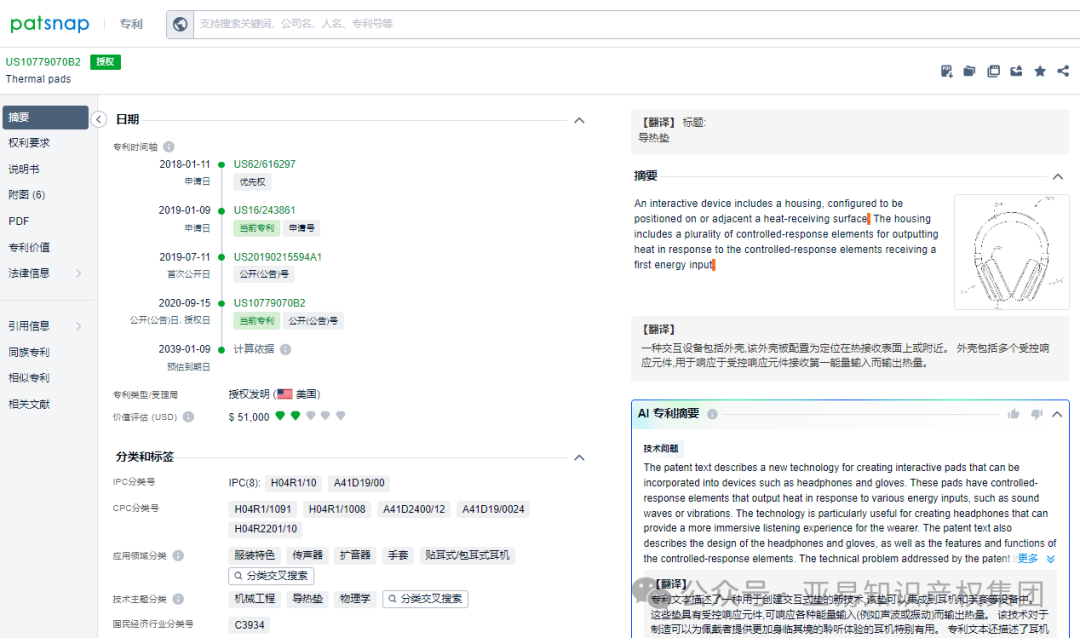Save patent to a folder
This screenshot has width=1080, height=638.
(x=970, y=71)
